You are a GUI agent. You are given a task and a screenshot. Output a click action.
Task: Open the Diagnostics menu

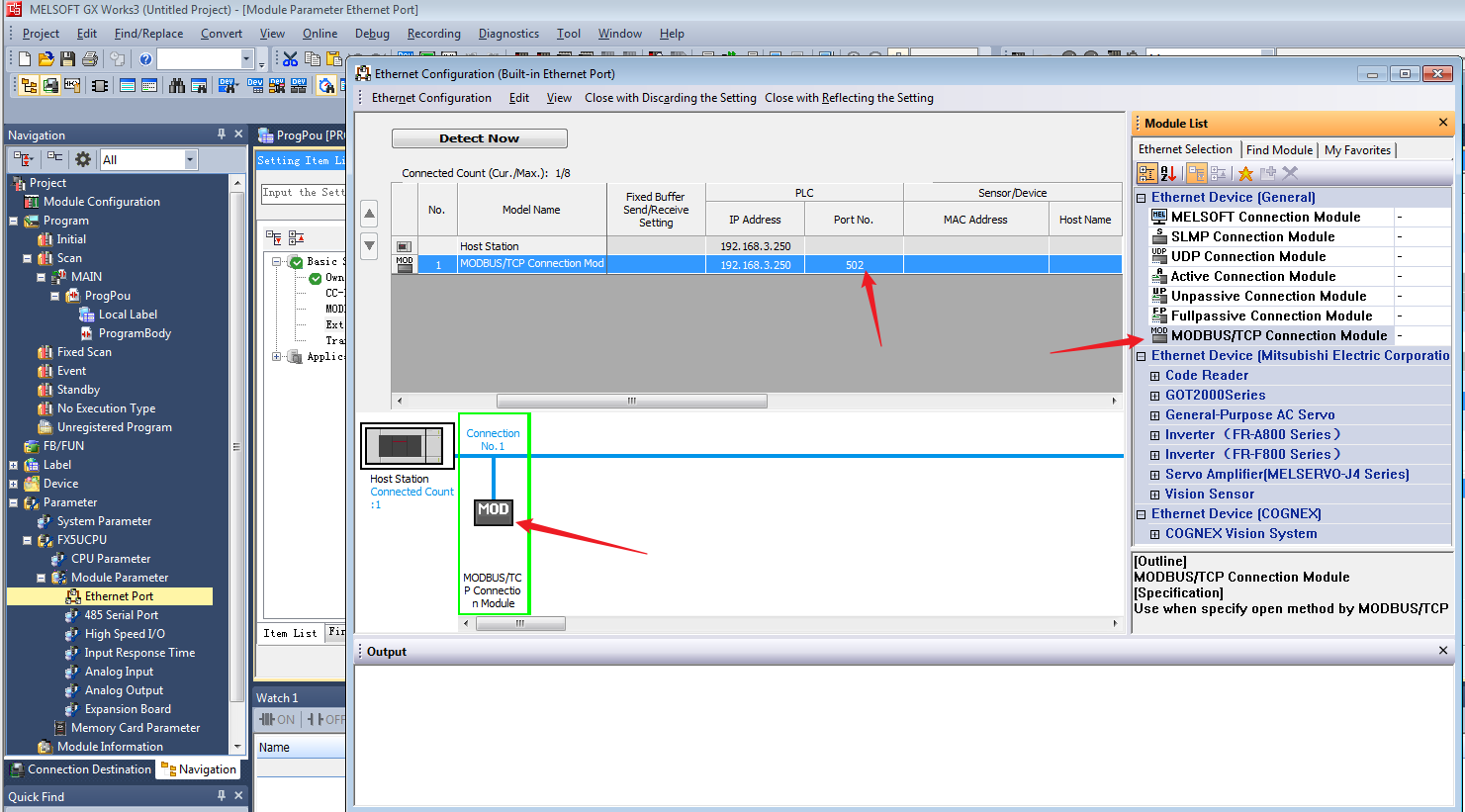(x=508, y=34)
